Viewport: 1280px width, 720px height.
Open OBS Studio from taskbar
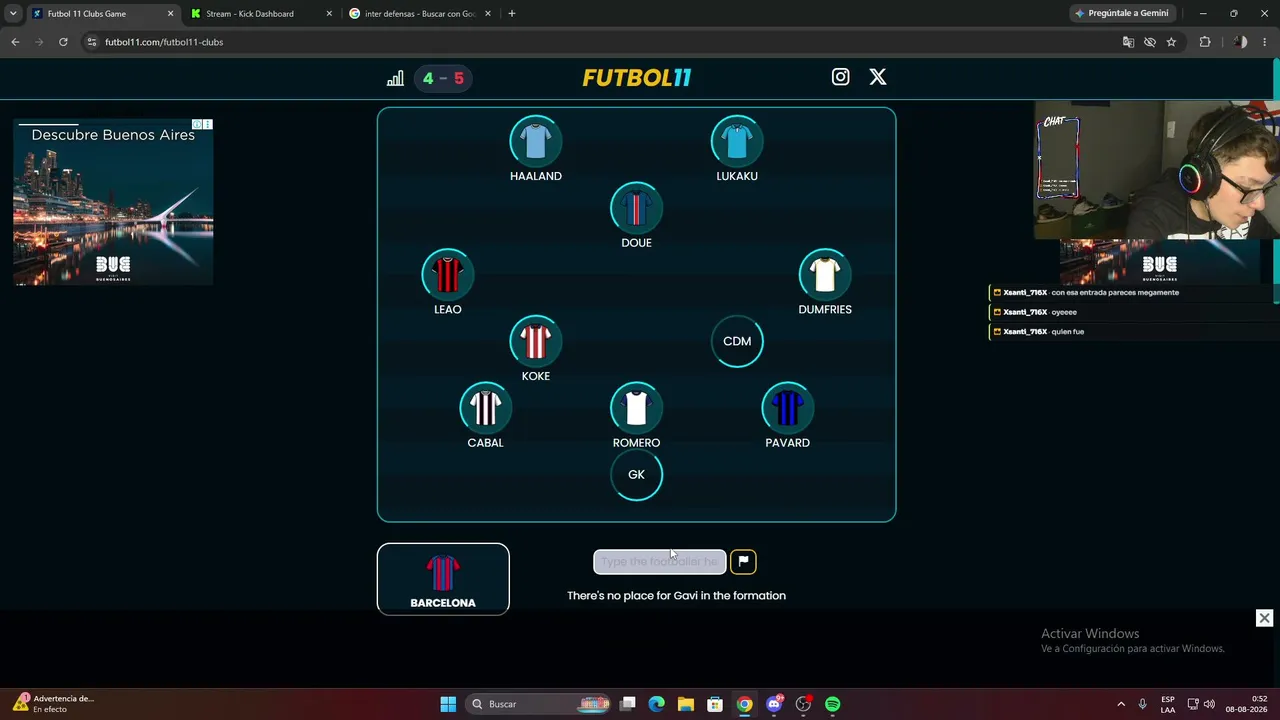[803, 704]
